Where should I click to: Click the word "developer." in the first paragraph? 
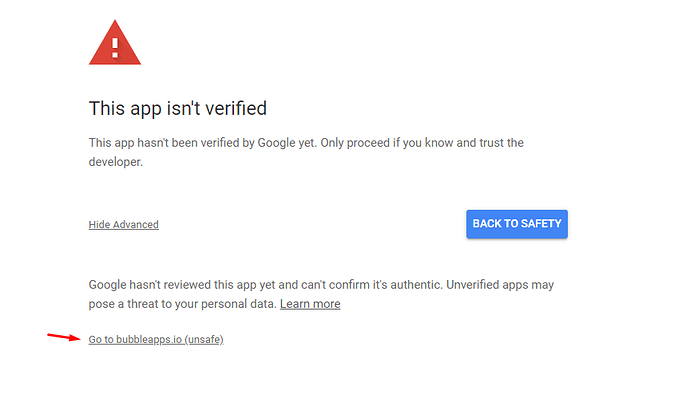click(116, 162)
